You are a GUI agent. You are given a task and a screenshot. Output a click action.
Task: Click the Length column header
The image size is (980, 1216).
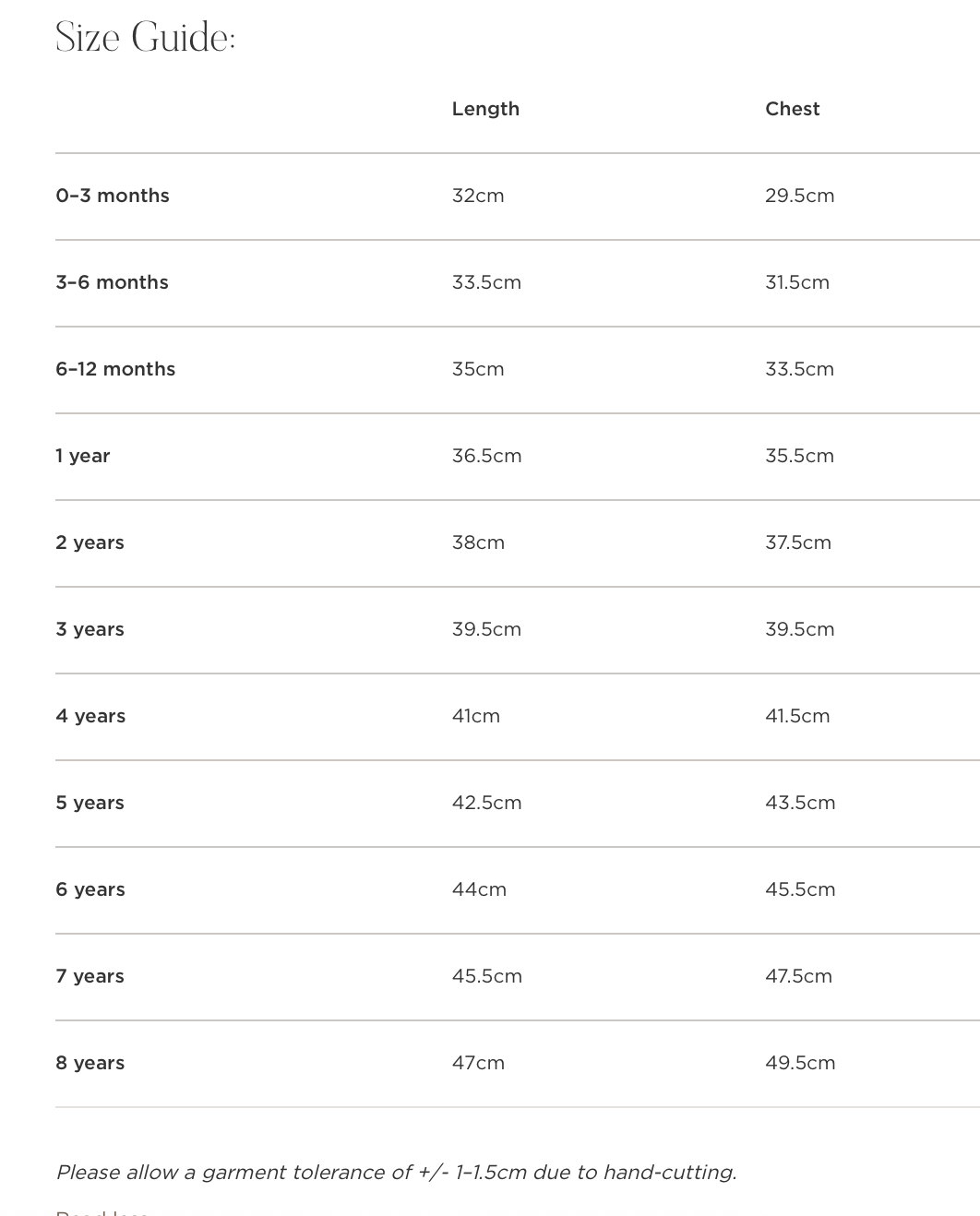point(485,109)
